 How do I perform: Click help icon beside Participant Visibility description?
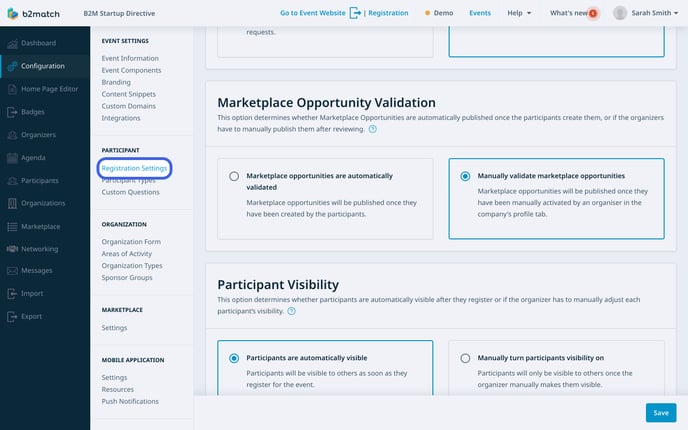pos(291,311)
